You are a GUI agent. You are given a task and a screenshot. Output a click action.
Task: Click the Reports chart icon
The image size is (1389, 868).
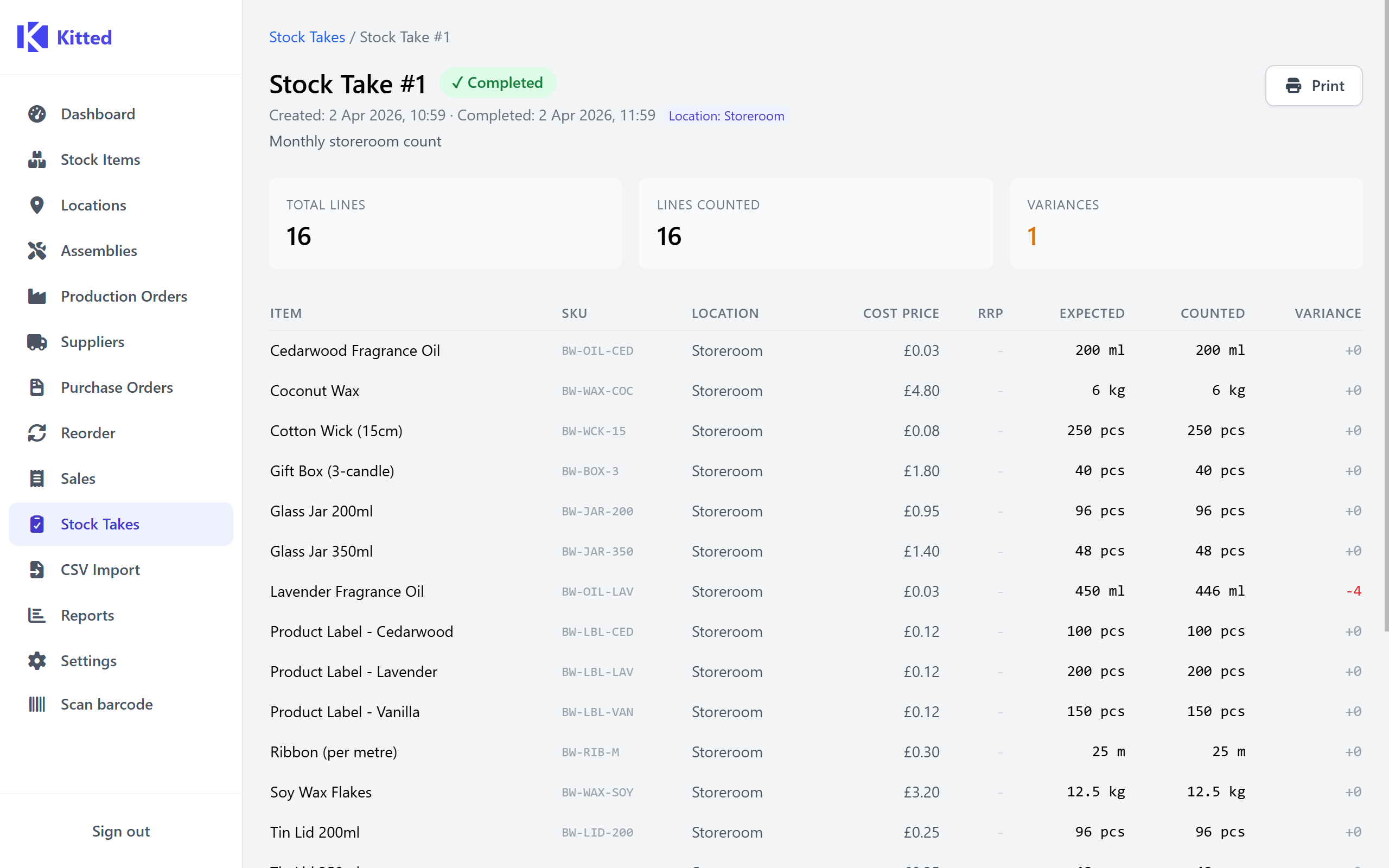tap(37, 615)
